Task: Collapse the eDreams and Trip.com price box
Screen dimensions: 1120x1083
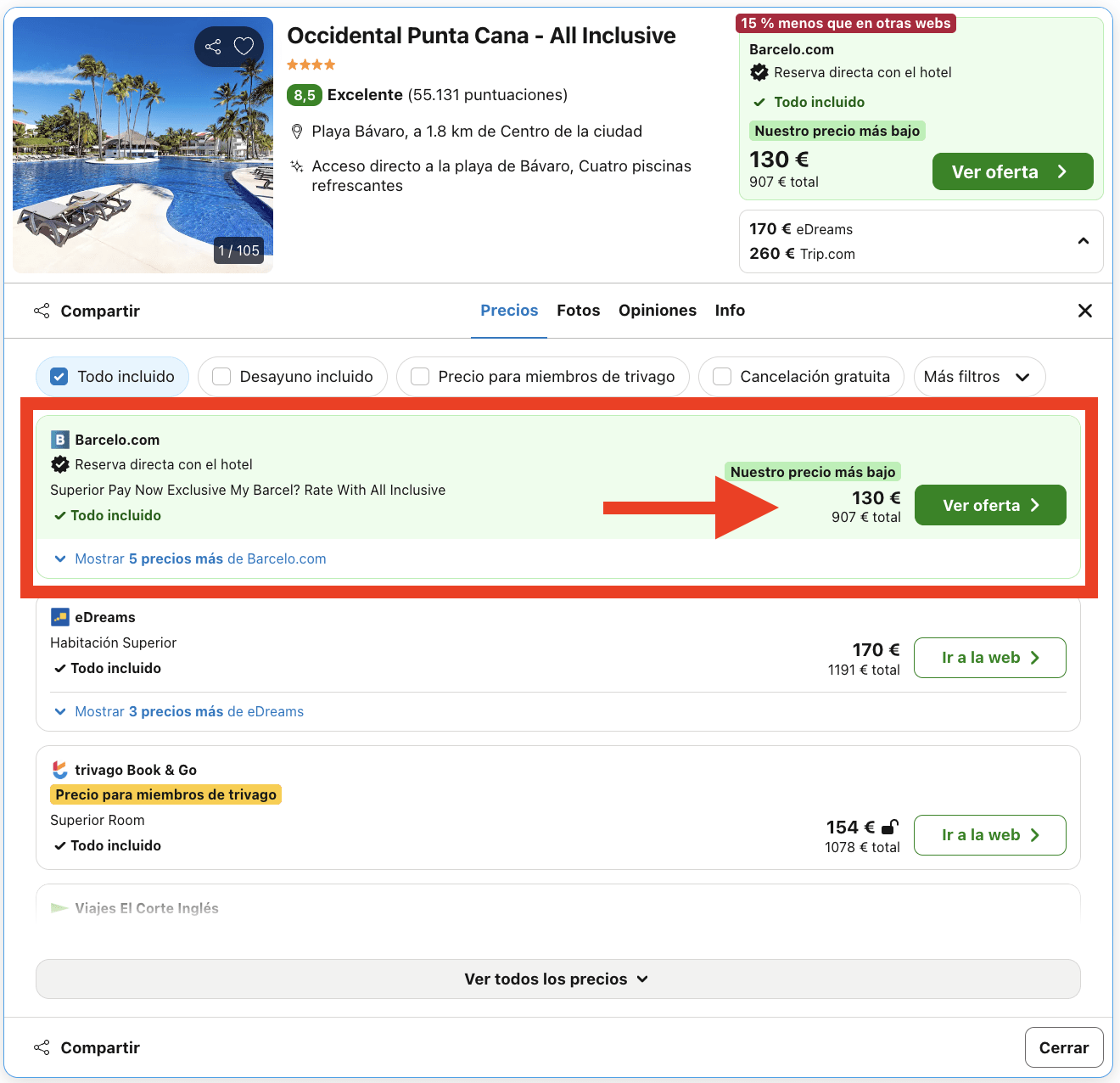Action: click(1083, 241)
